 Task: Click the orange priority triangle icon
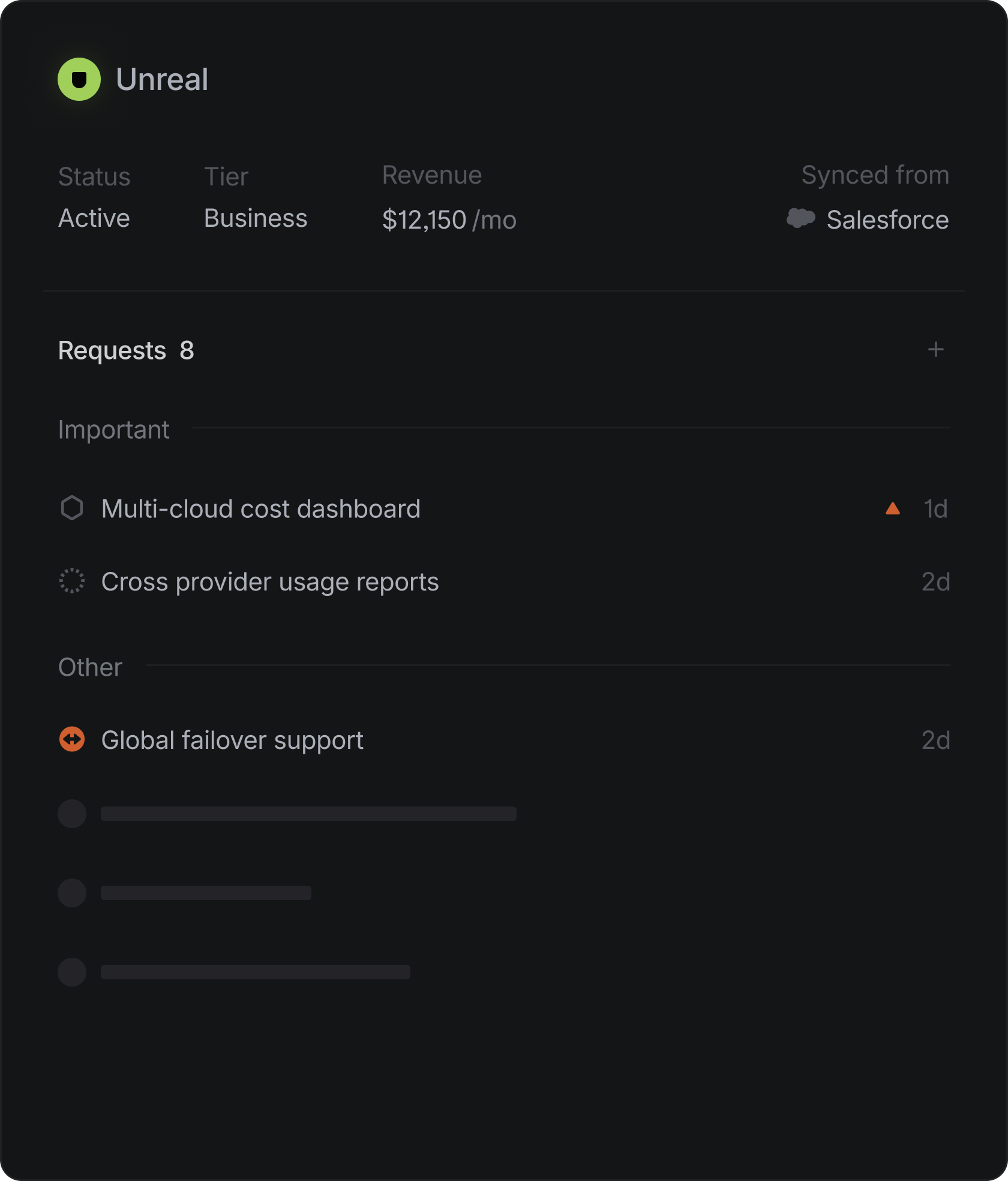click(892, 509)
